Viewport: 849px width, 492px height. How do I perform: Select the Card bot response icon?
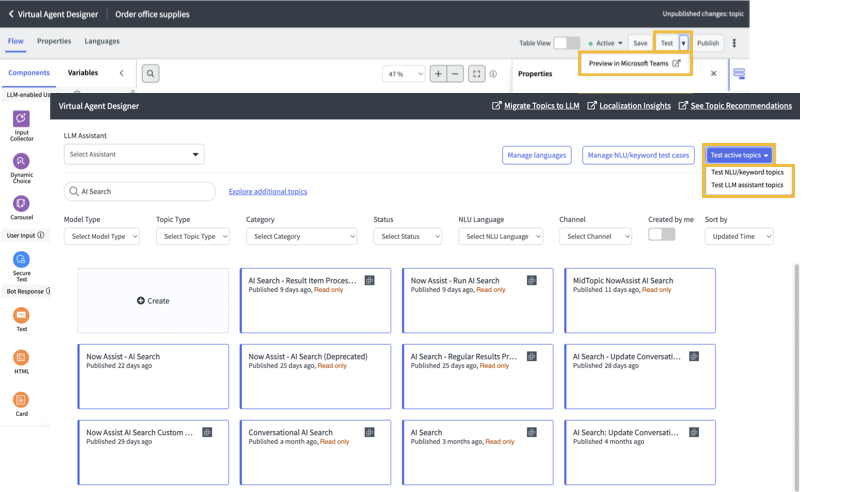click(21, 400)
